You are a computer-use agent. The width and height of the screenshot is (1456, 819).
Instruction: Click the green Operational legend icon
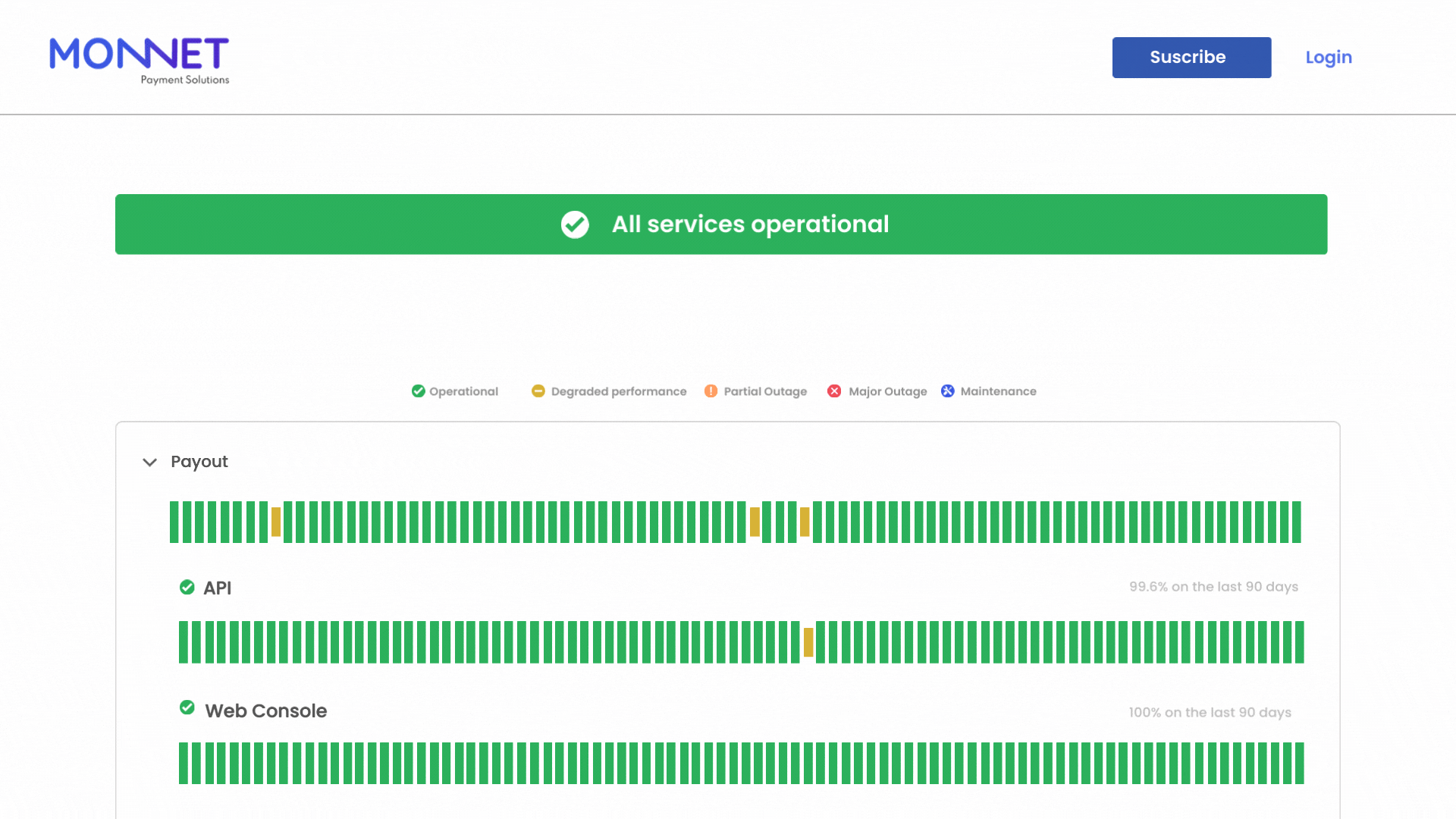[418, 391]
